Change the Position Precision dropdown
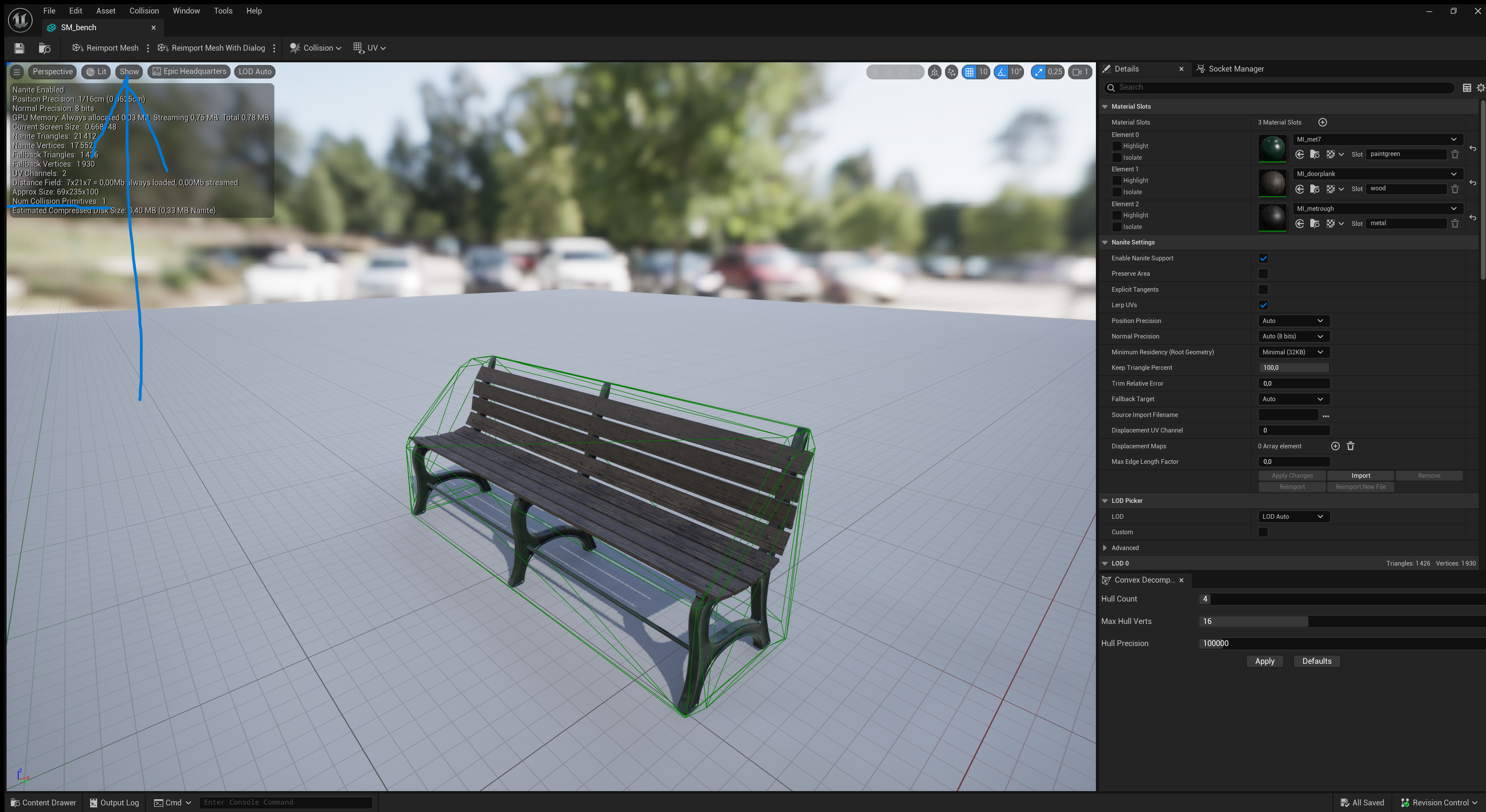This screenshot has width=1486, height=812. click(x=1293, y=321)
